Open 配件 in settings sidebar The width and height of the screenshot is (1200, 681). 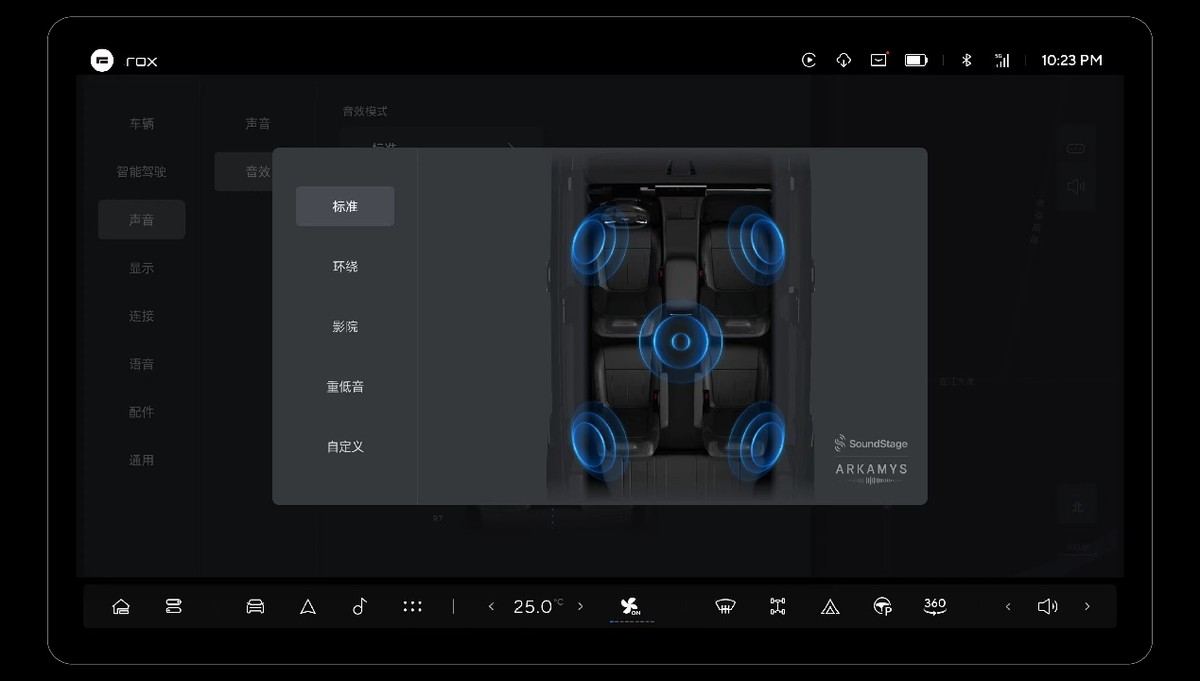coord(141,412)
